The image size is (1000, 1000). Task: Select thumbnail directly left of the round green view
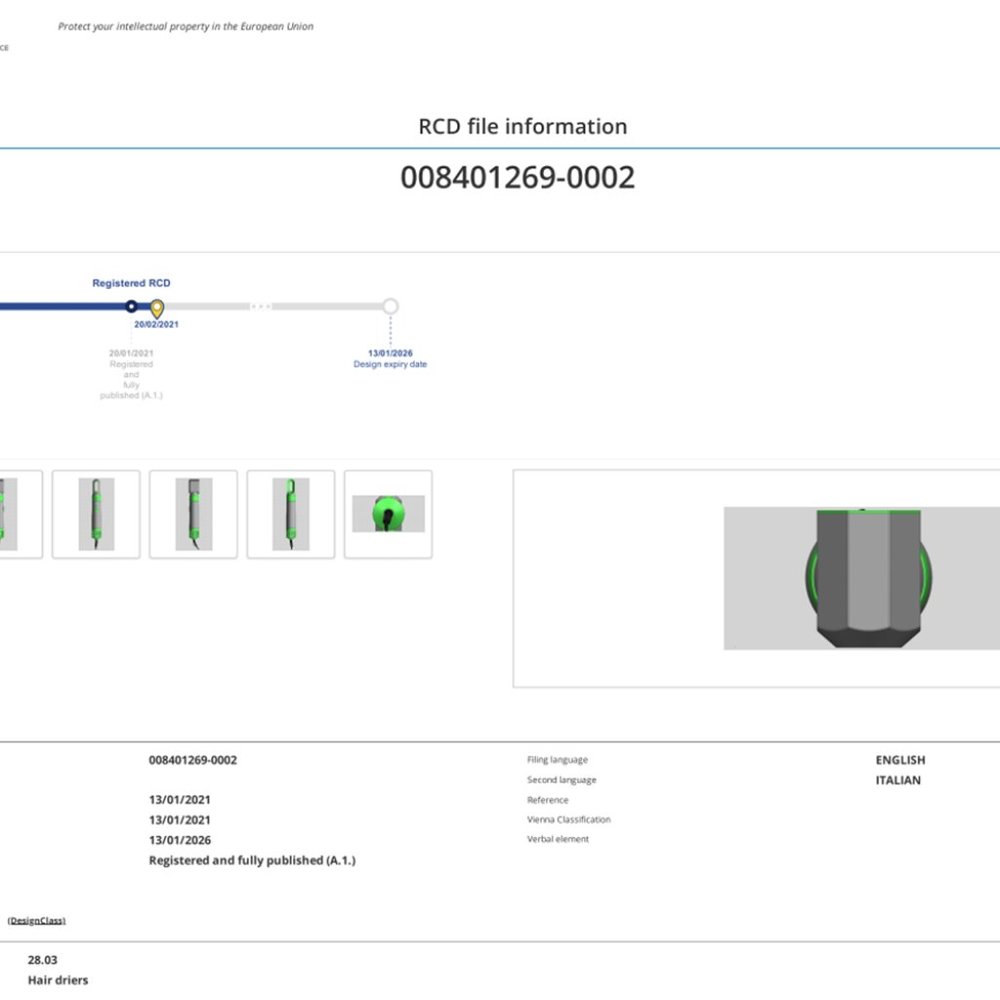pyautogui.click(x=290, y=514)
